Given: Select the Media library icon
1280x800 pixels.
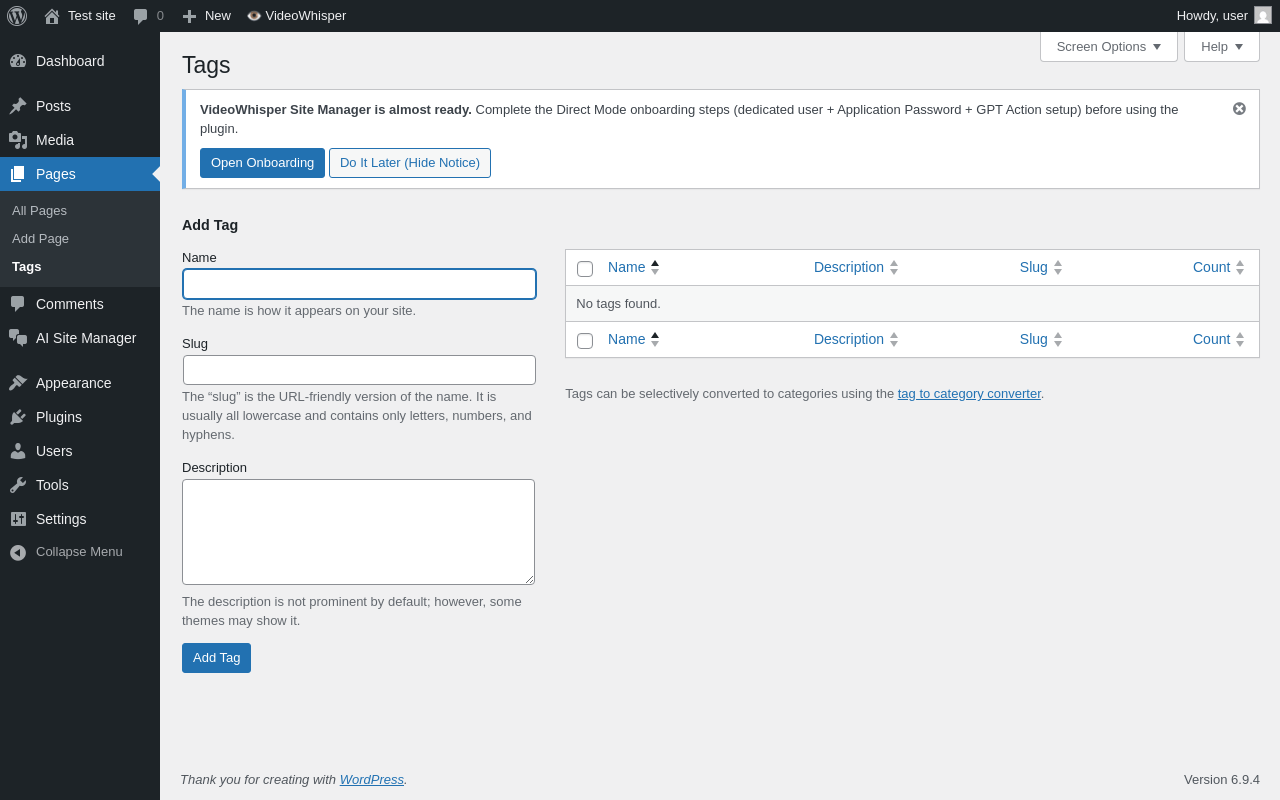Looking at the screenshot, I should pyautogui.click(x=18, y=140).
